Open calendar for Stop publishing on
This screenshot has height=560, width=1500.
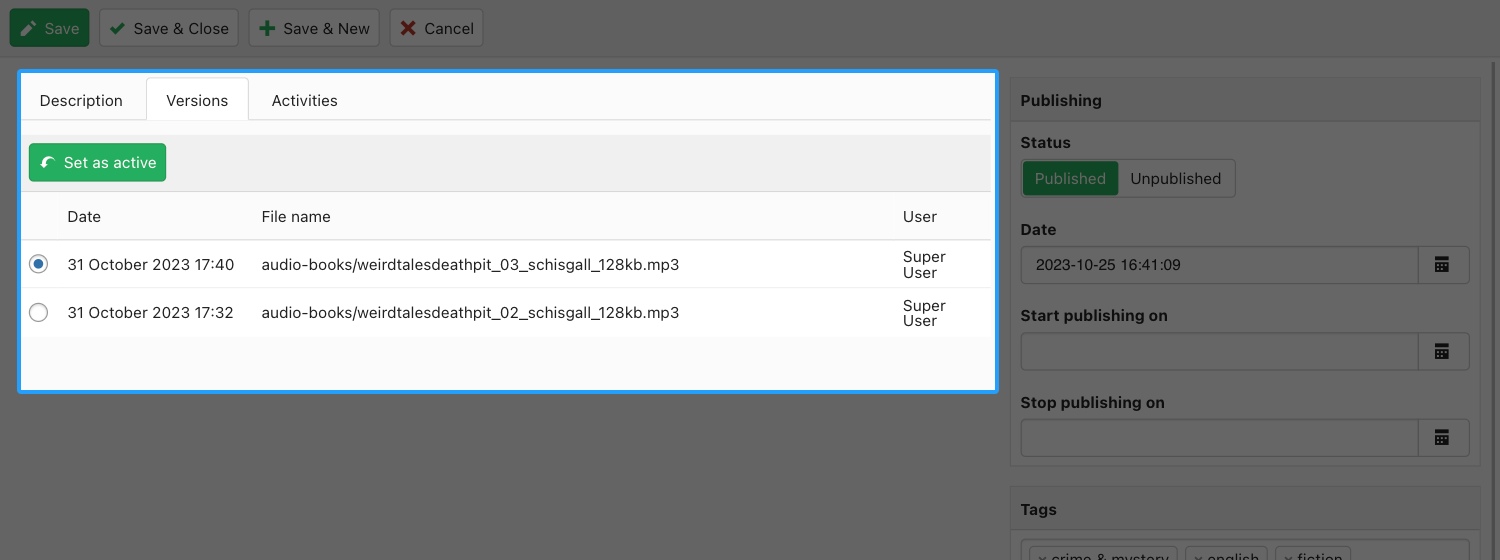1442,438
